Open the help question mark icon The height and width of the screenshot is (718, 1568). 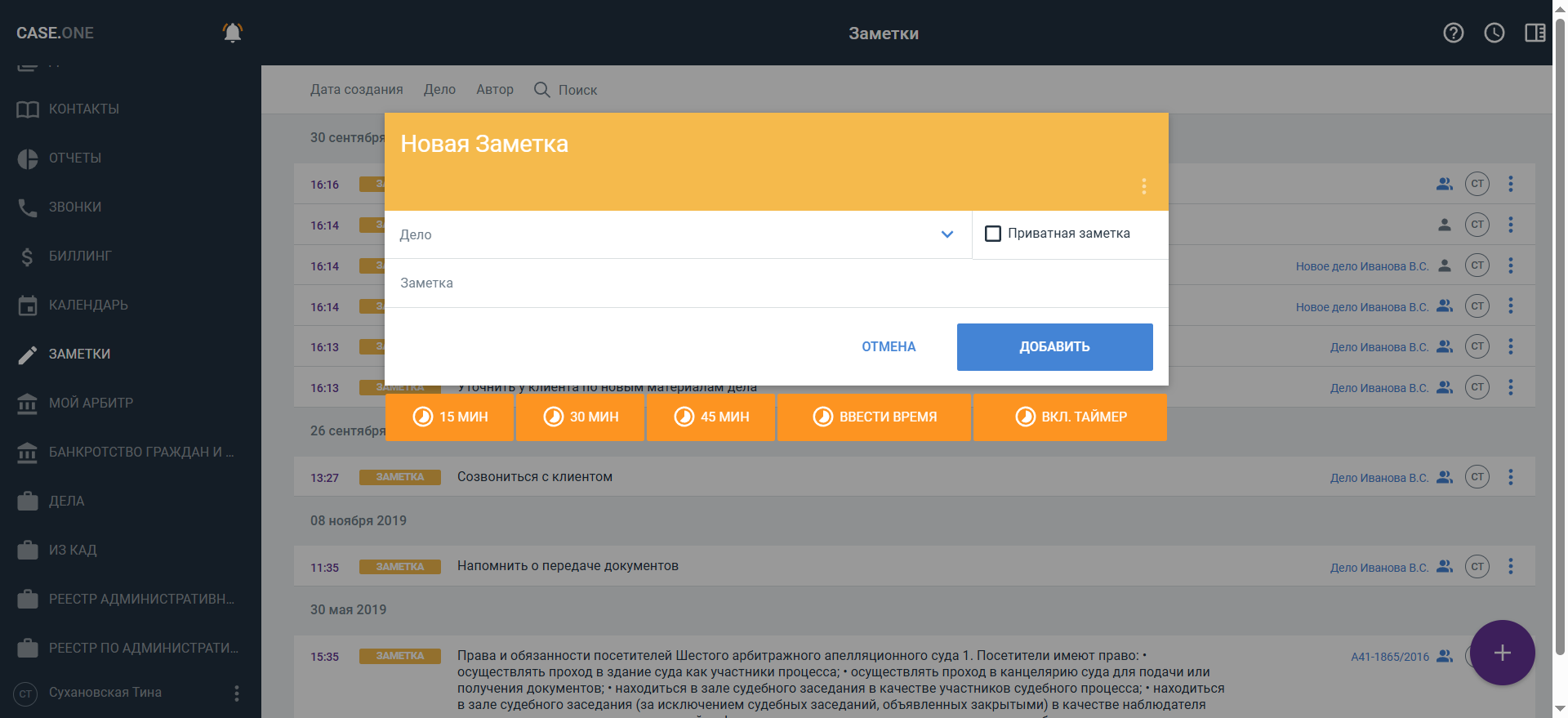pos(1454,33)
